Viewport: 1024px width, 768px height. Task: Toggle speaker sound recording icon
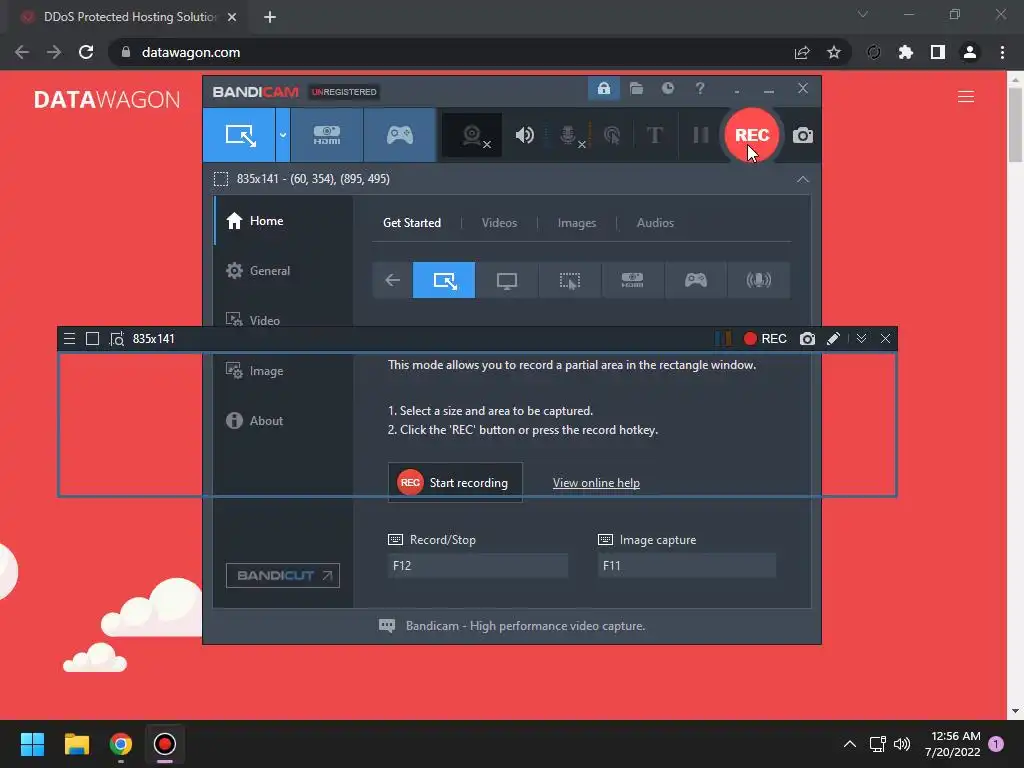[x=524, y=135]
